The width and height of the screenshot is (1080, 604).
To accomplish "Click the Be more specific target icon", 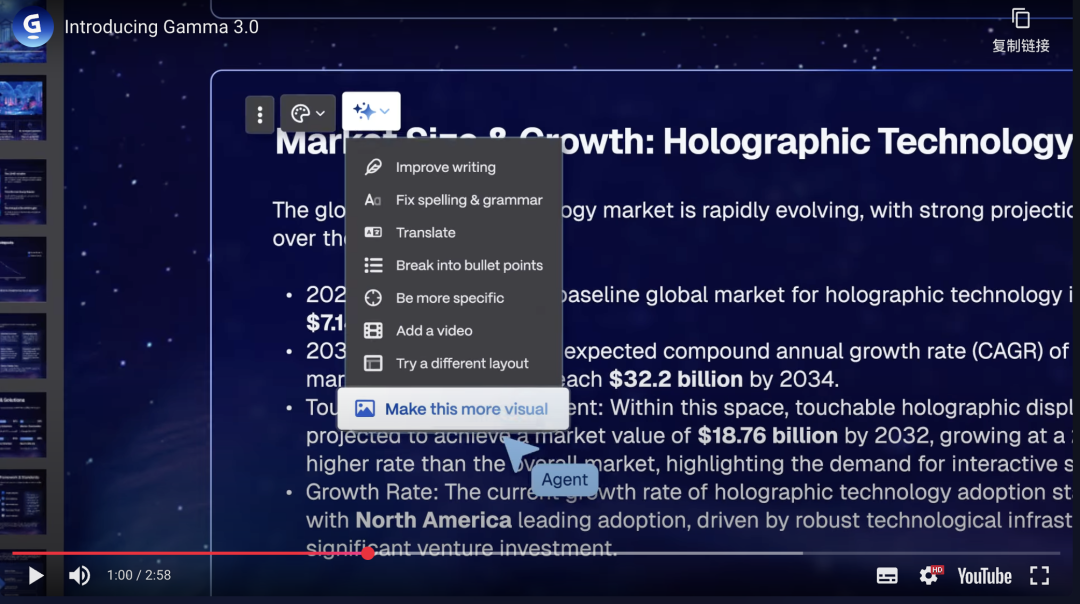I will pyautogui.click(x=373, y=298).
